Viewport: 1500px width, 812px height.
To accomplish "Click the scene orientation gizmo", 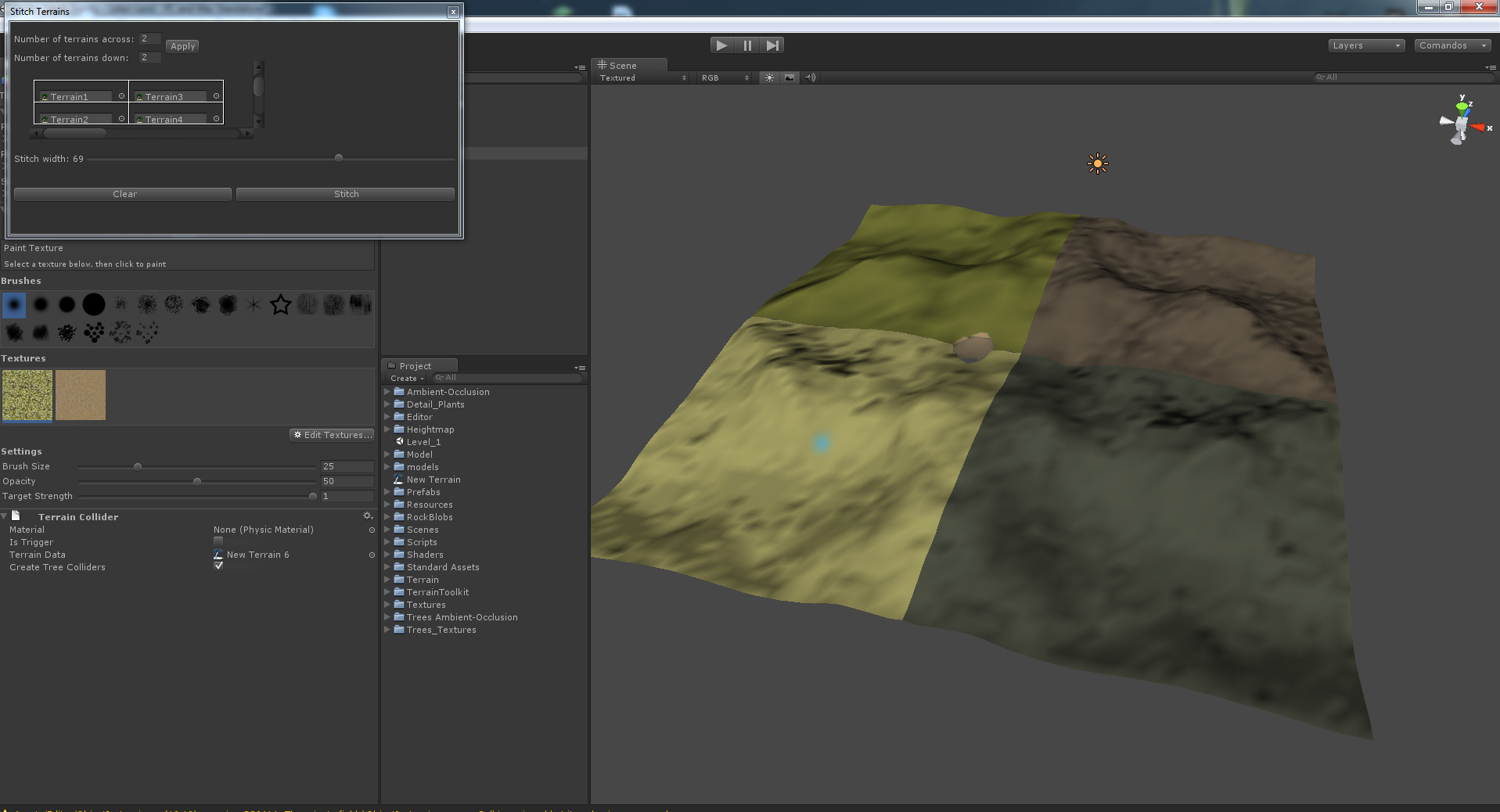I will (1462, 123).
